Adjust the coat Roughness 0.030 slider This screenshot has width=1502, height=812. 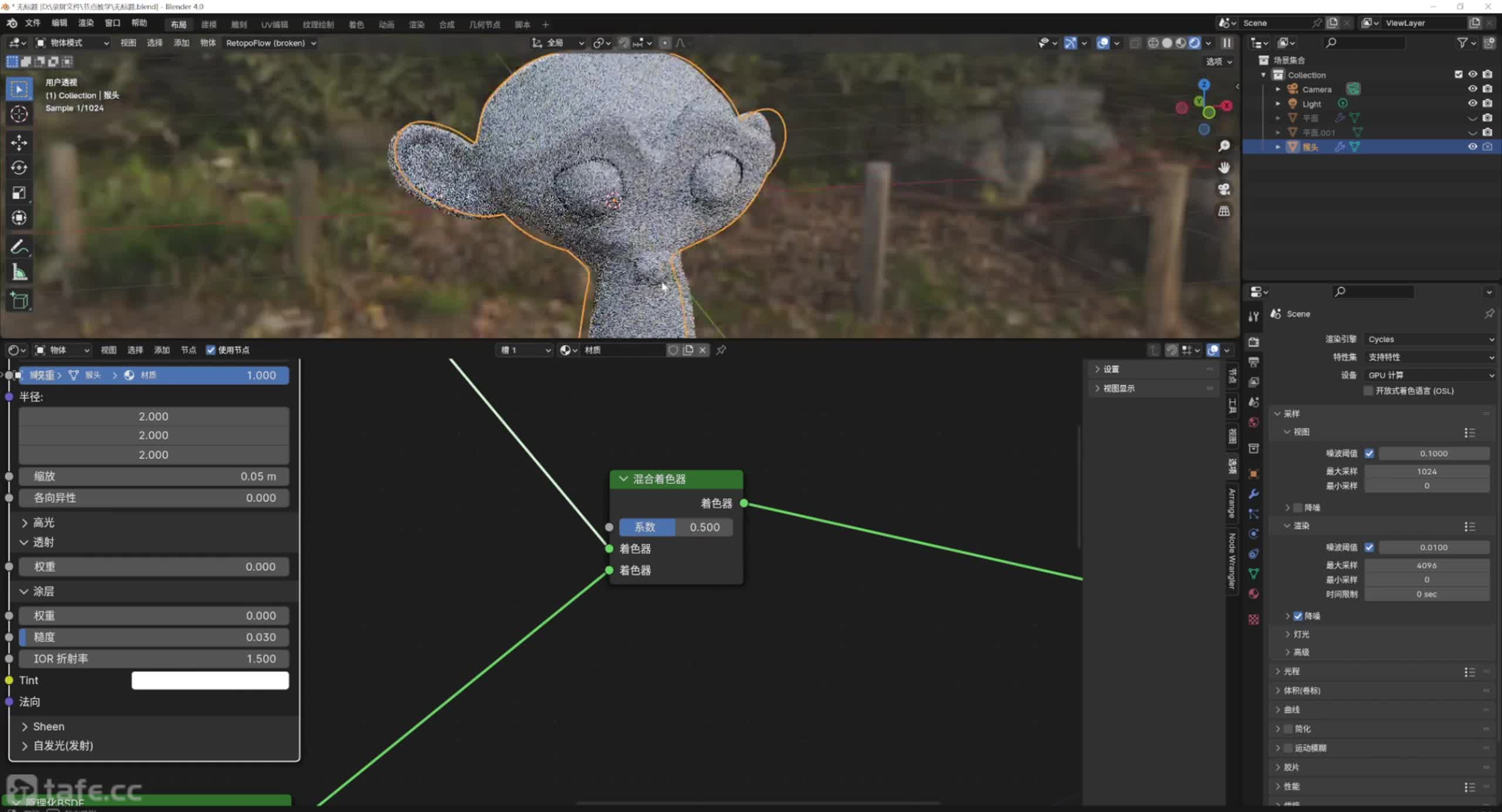tap(154, 637)
